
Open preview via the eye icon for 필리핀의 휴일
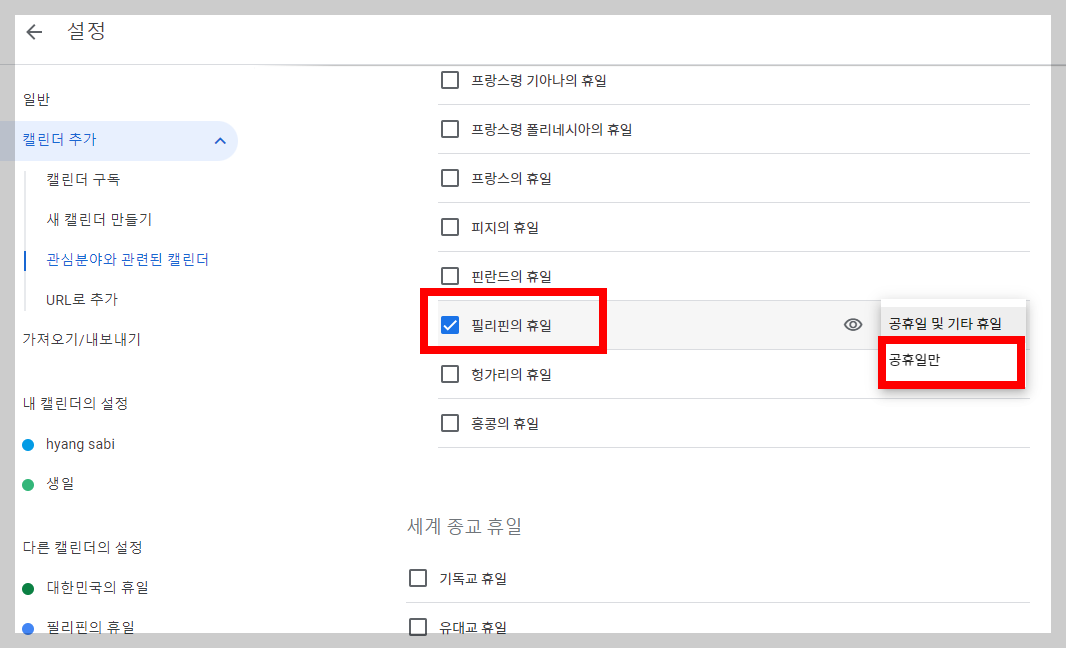coord(852,323)
